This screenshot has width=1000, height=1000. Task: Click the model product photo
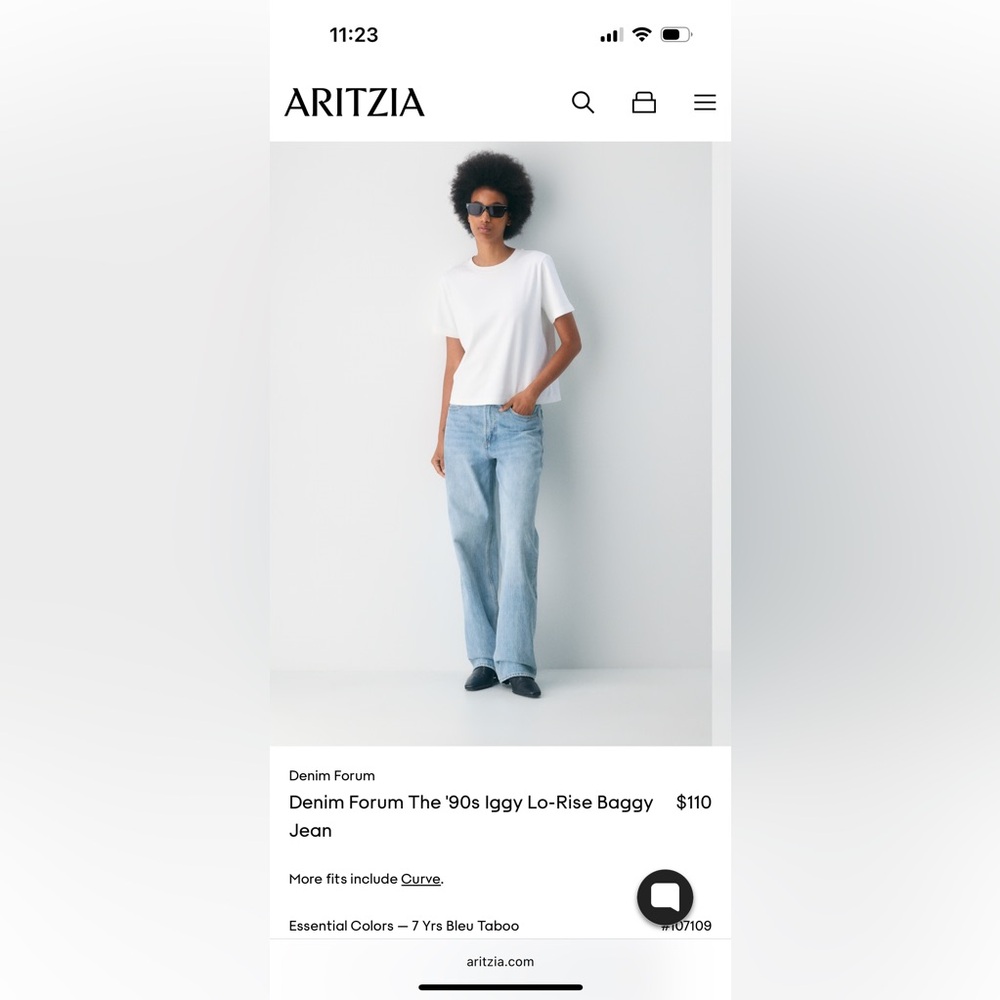point(490,443)
